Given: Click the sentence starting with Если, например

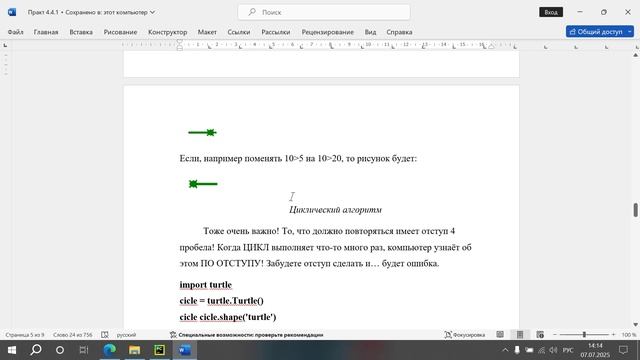Looking at the screenshot, I should tap(298, 158).
